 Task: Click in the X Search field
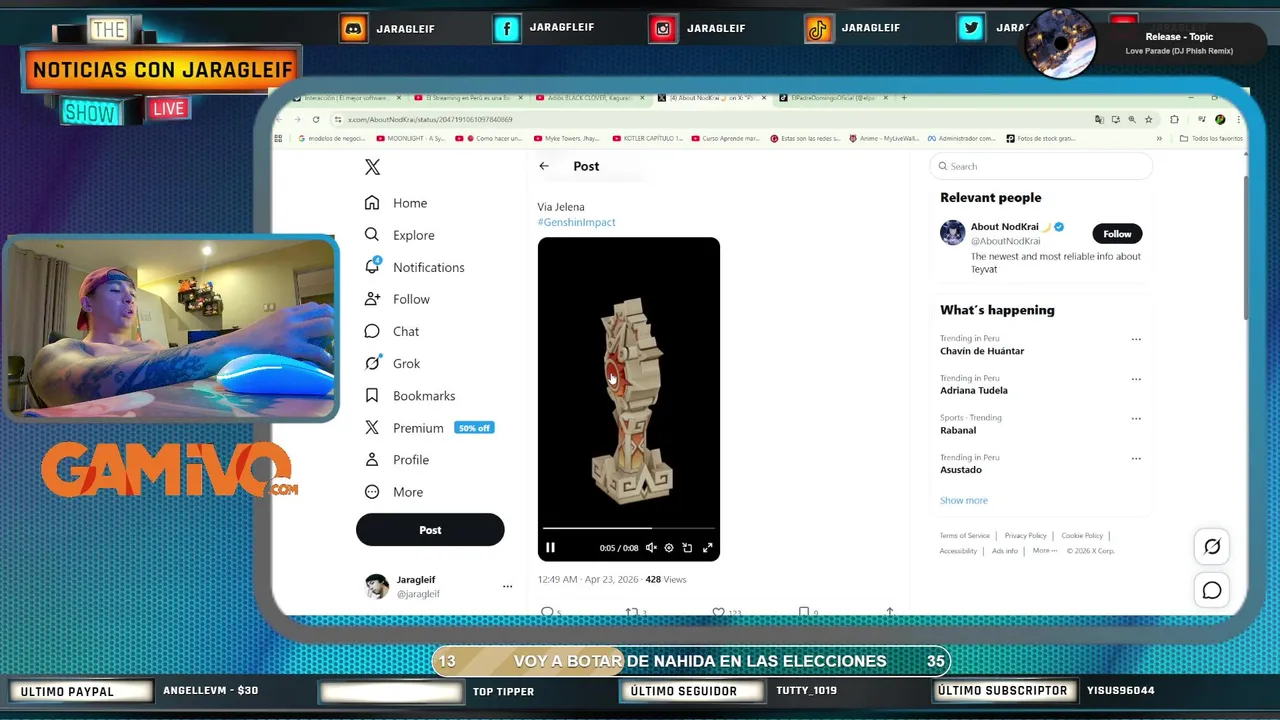pos(1040,166)
